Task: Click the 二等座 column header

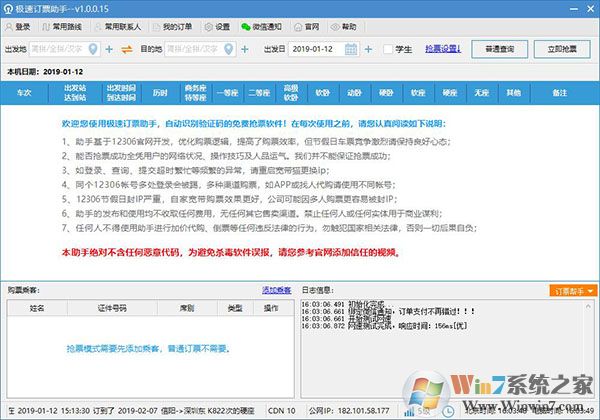Action: (x=259, y=93)
